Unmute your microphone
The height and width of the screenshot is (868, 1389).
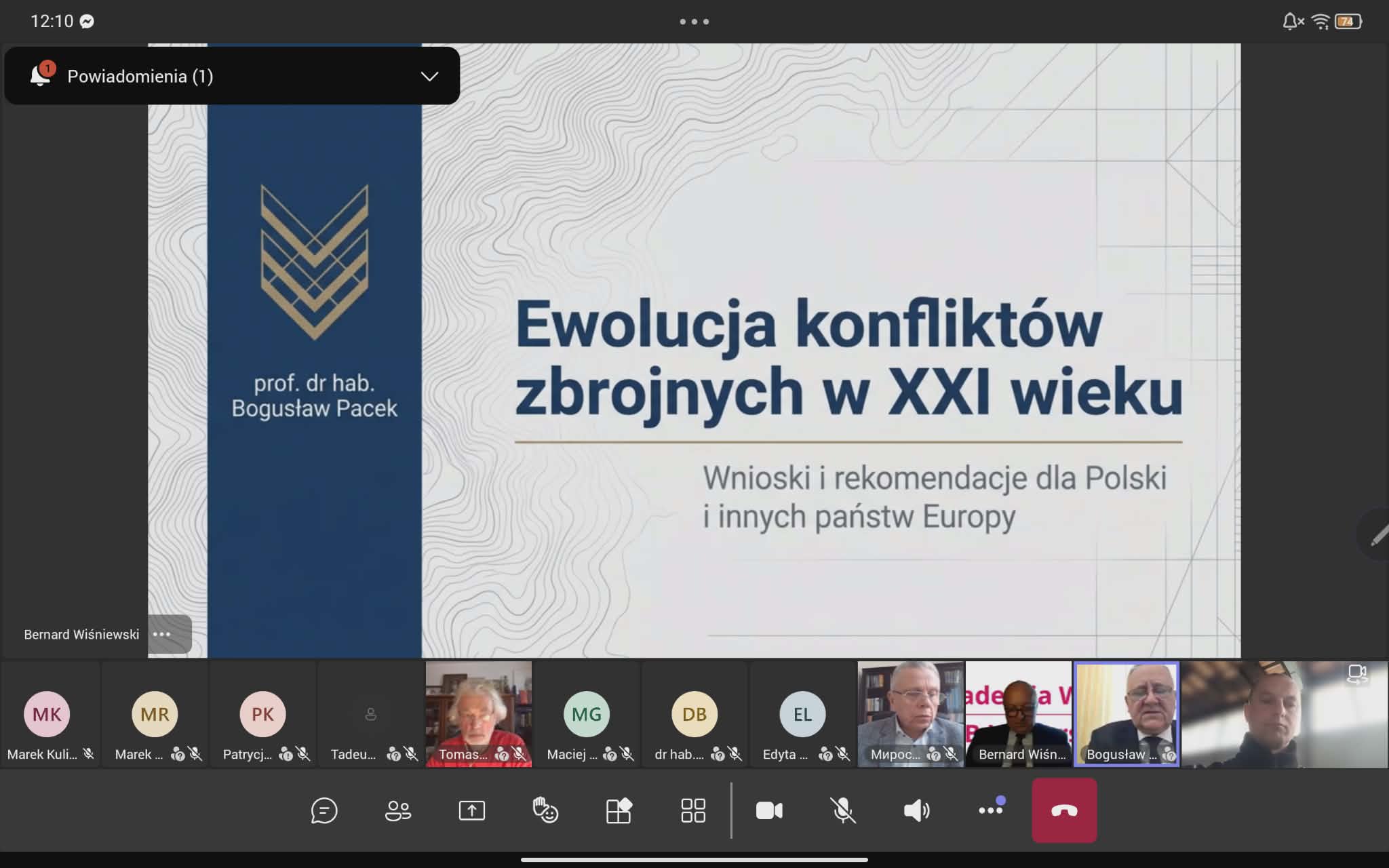(843, 810)
